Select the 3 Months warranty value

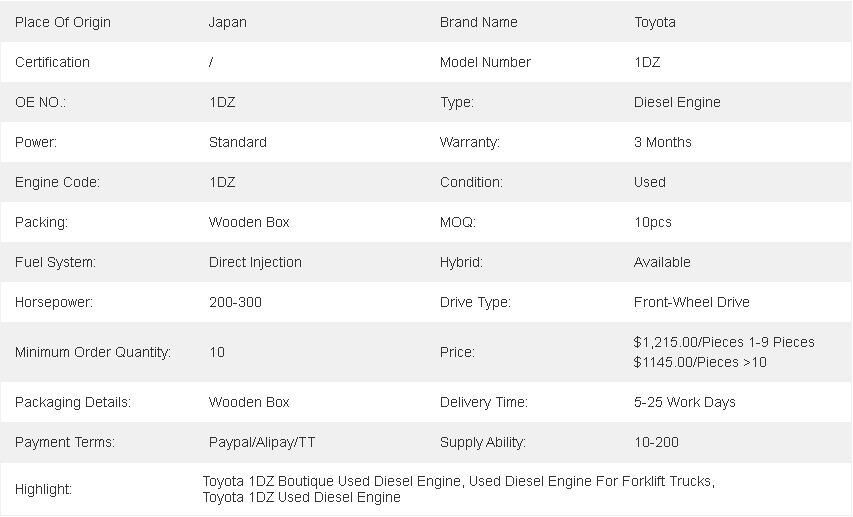tap(663, 142)
